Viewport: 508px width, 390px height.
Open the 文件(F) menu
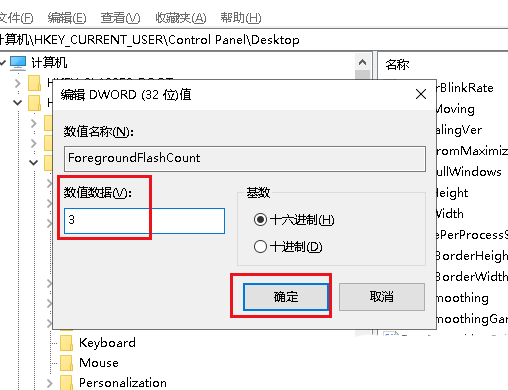click(16, 18)
